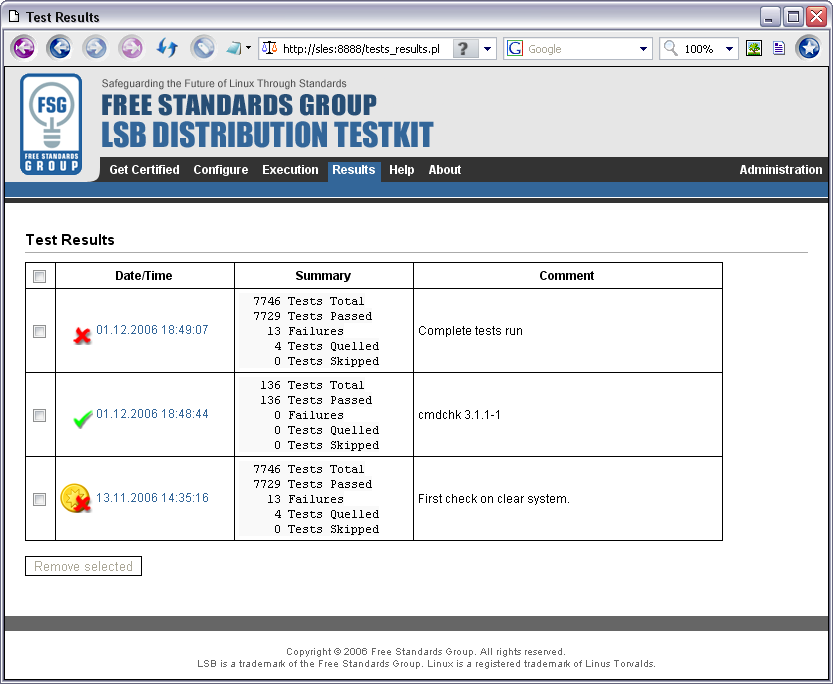Image resolution: width=833 pixels, height=684 pixels.
Task: Click inside the Google search field
Action: point(580,49)
